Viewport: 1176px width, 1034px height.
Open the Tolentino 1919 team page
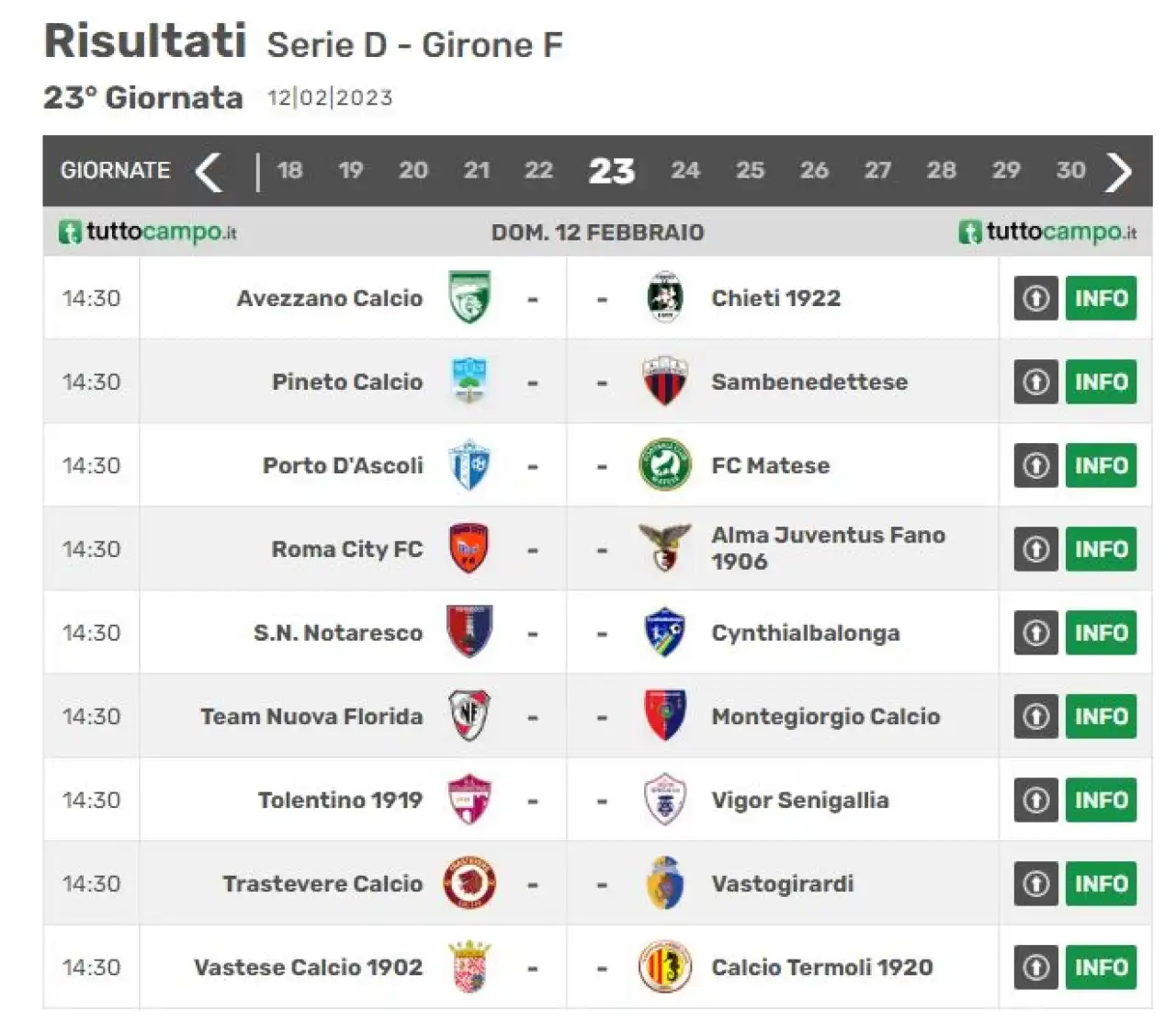[340, 800]
